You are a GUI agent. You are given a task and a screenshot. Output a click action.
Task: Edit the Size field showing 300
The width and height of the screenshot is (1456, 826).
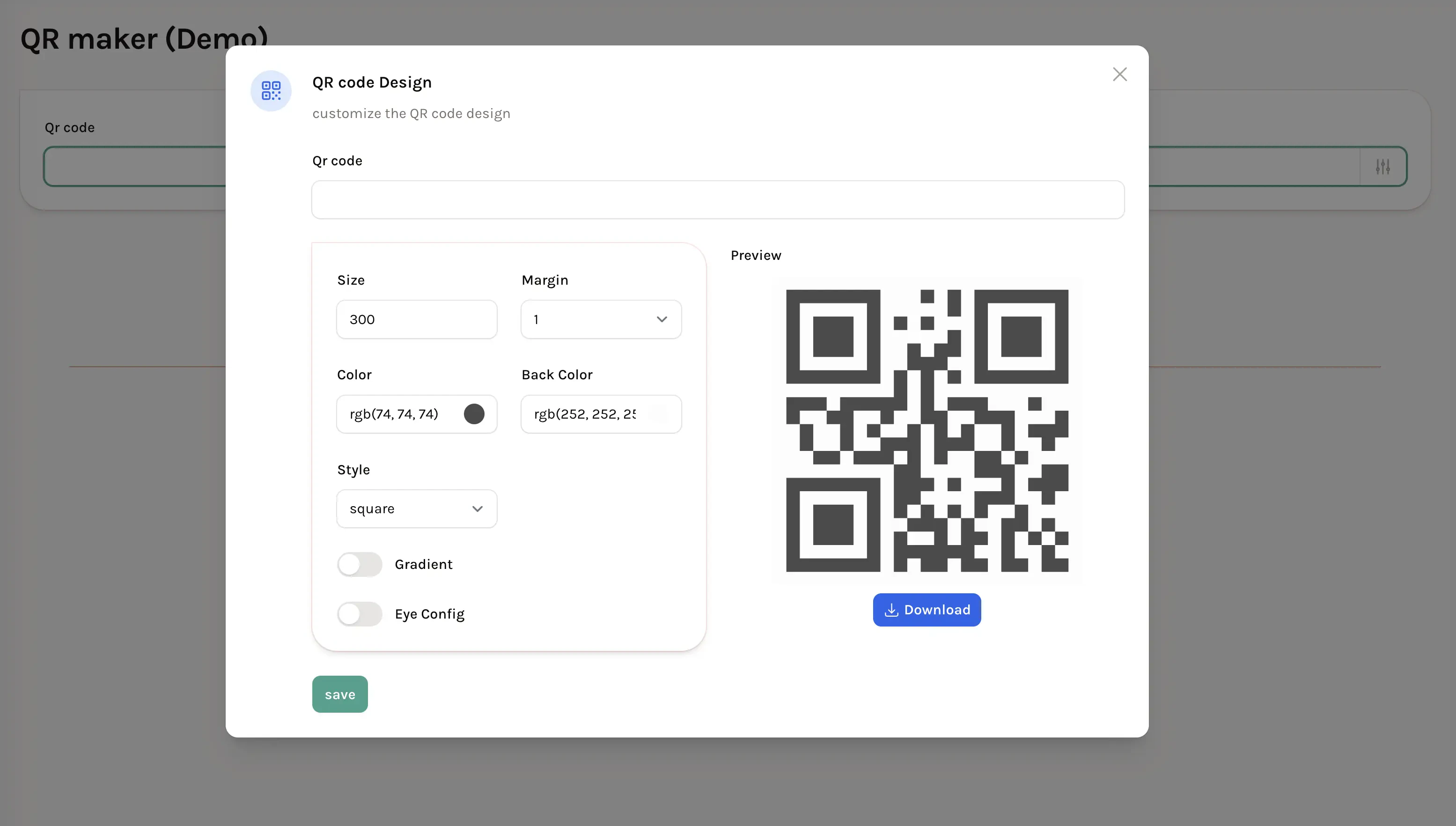[x=417, y=319]
